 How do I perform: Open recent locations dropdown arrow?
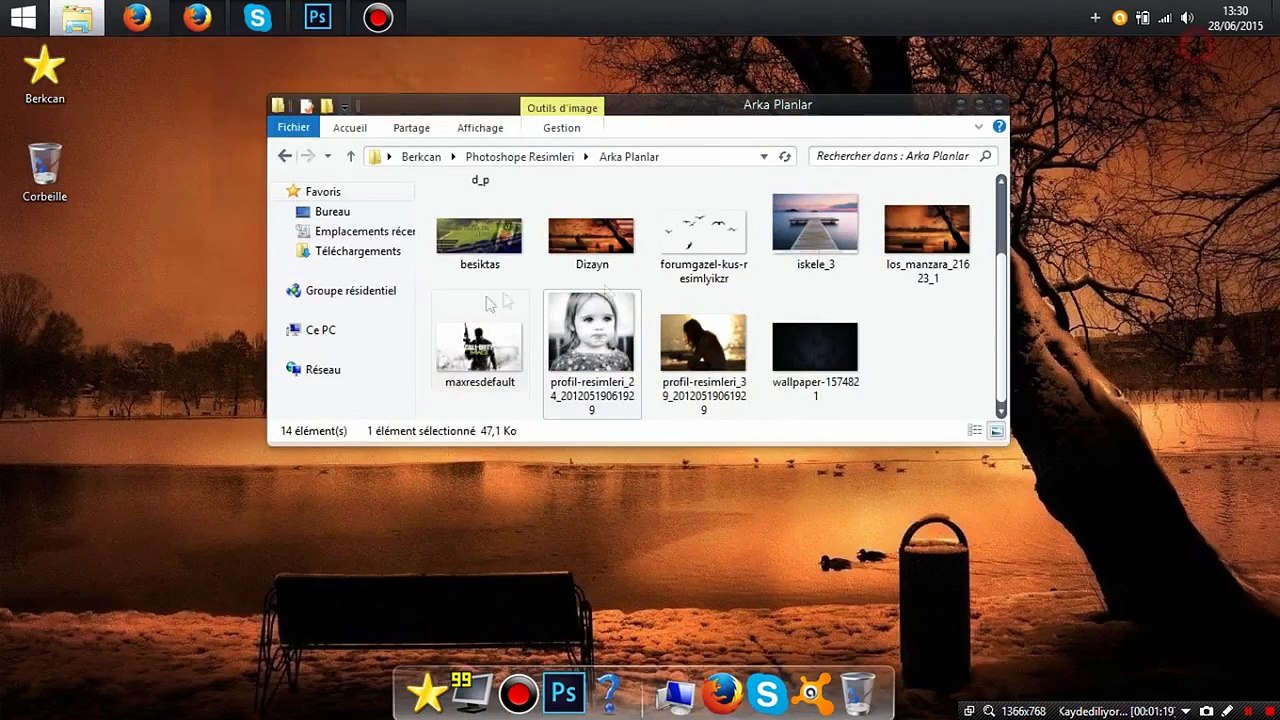pos(327,157)
